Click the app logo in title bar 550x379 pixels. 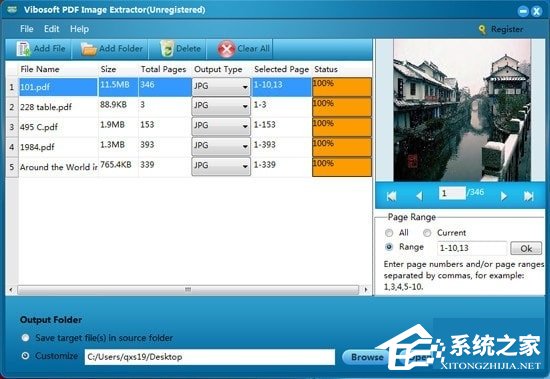coord(12,9)
